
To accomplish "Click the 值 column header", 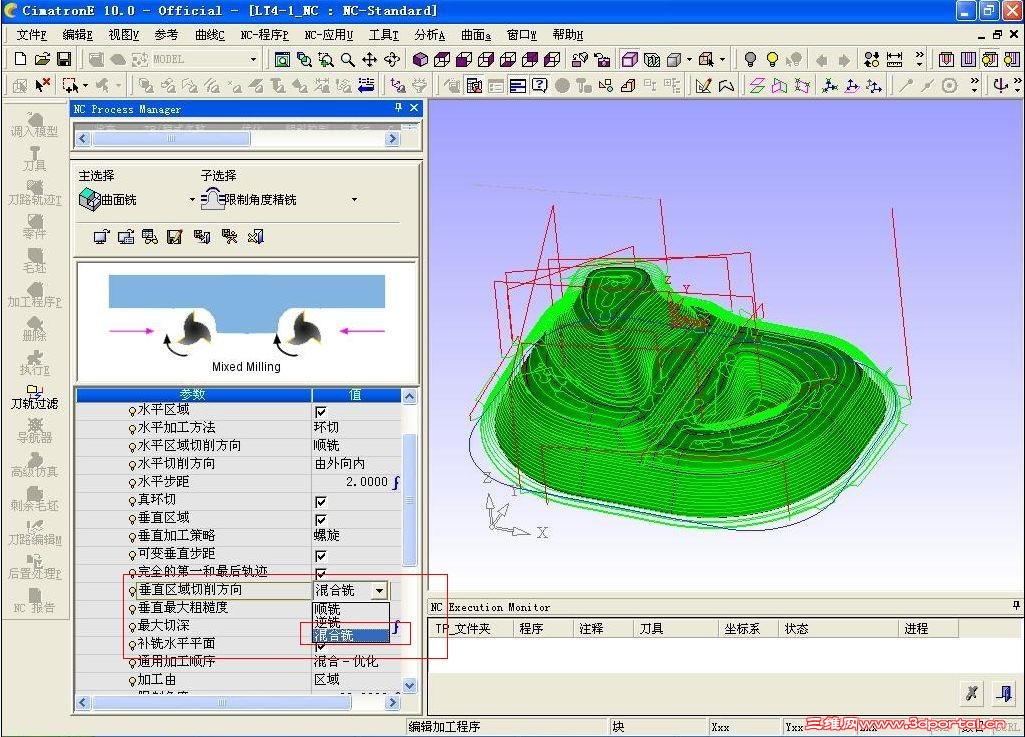I will 356,394.
